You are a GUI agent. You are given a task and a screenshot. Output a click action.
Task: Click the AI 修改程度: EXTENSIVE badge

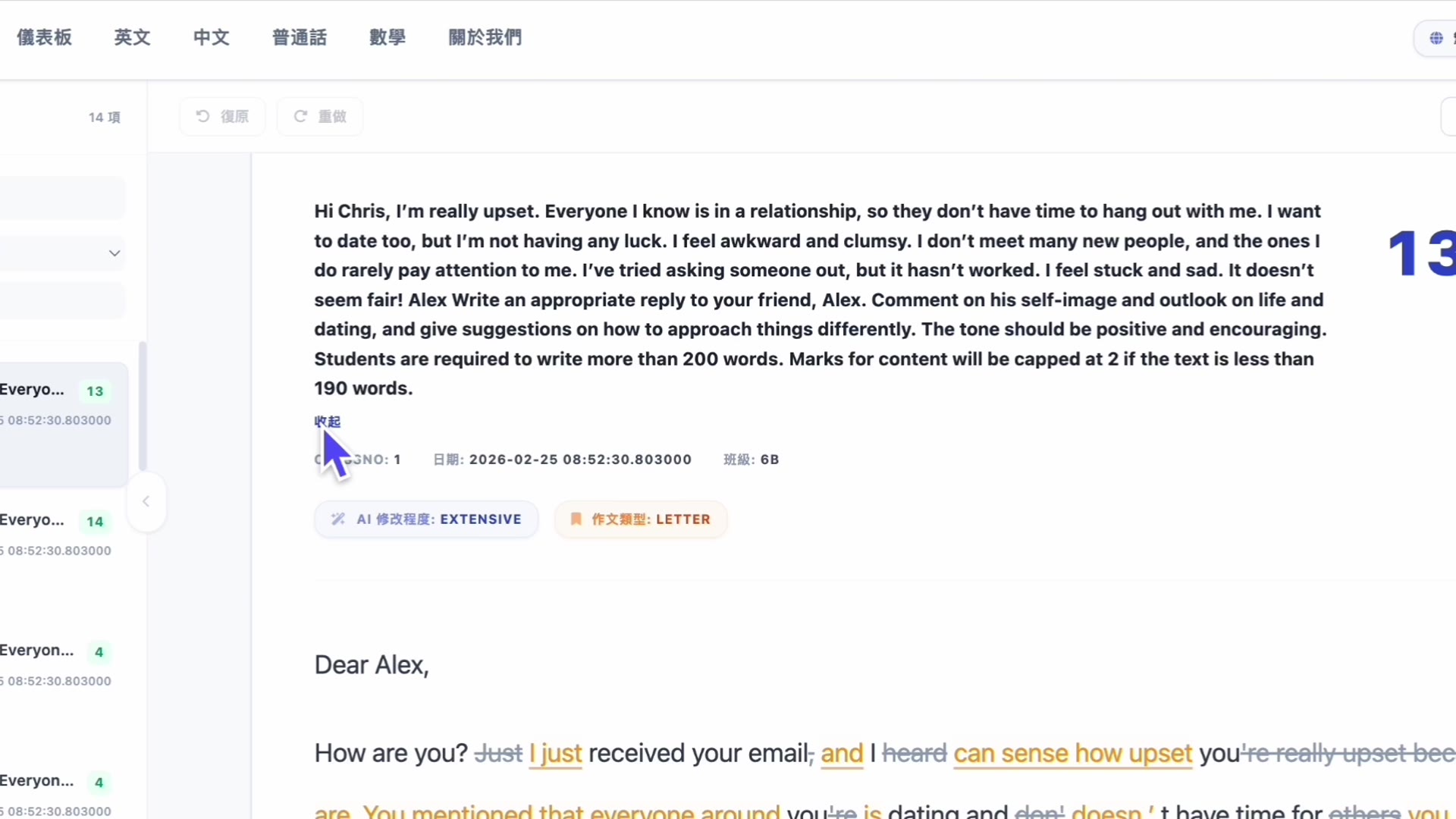pyautogui.click(x=426, y=519)
